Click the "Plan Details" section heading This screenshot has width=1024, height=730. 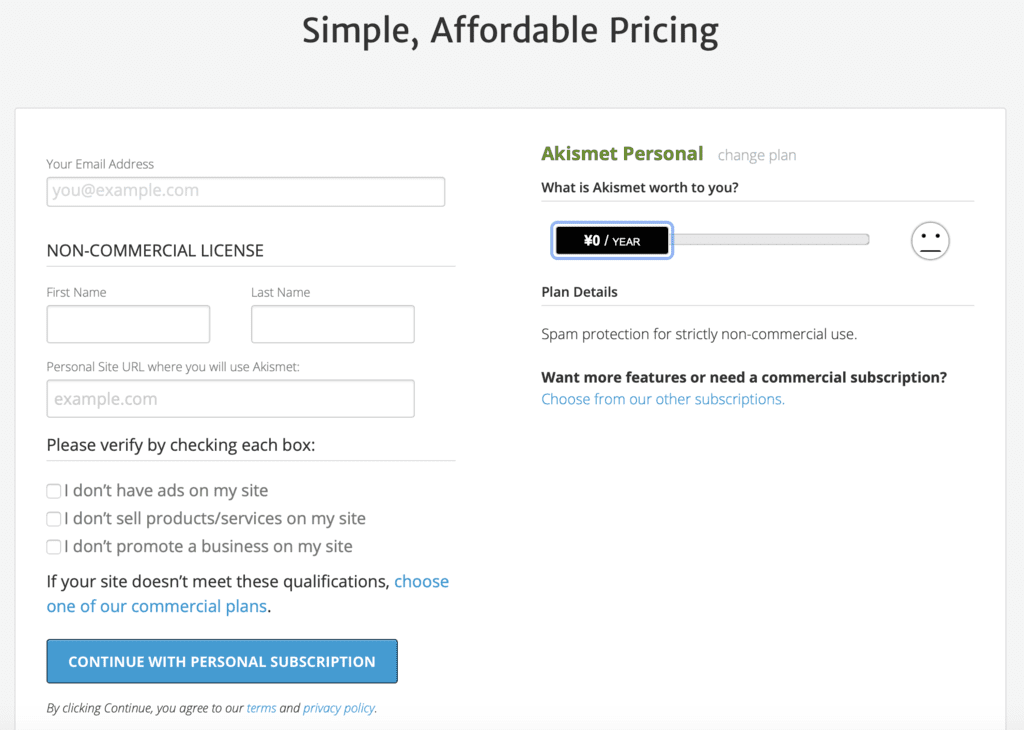579,292
